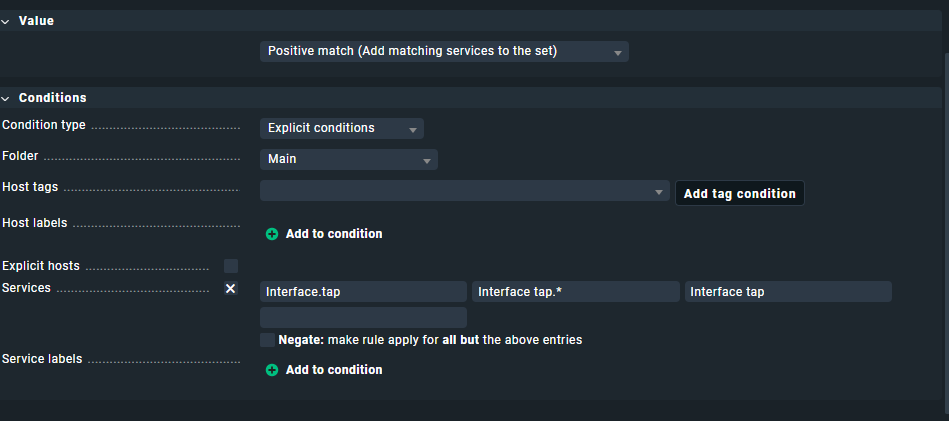Click the 'Interface tap.*' services field
This screenshot has width=949, height=421.
575,291
